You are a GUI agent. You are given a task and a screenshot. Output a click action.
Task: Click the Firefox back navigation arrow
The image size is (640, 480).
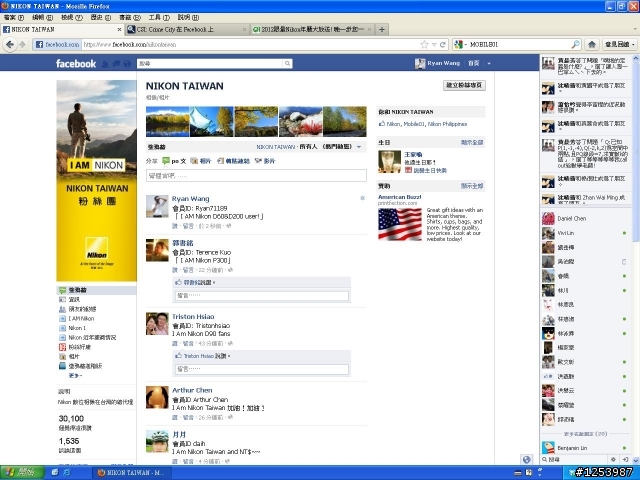point(10,44)
